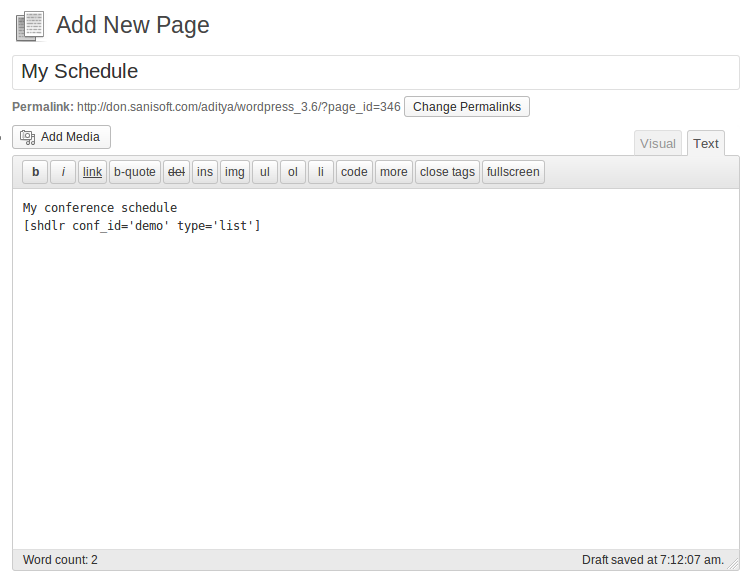Click the Permalink: label
751x581 pixels.
coord(43,107)
